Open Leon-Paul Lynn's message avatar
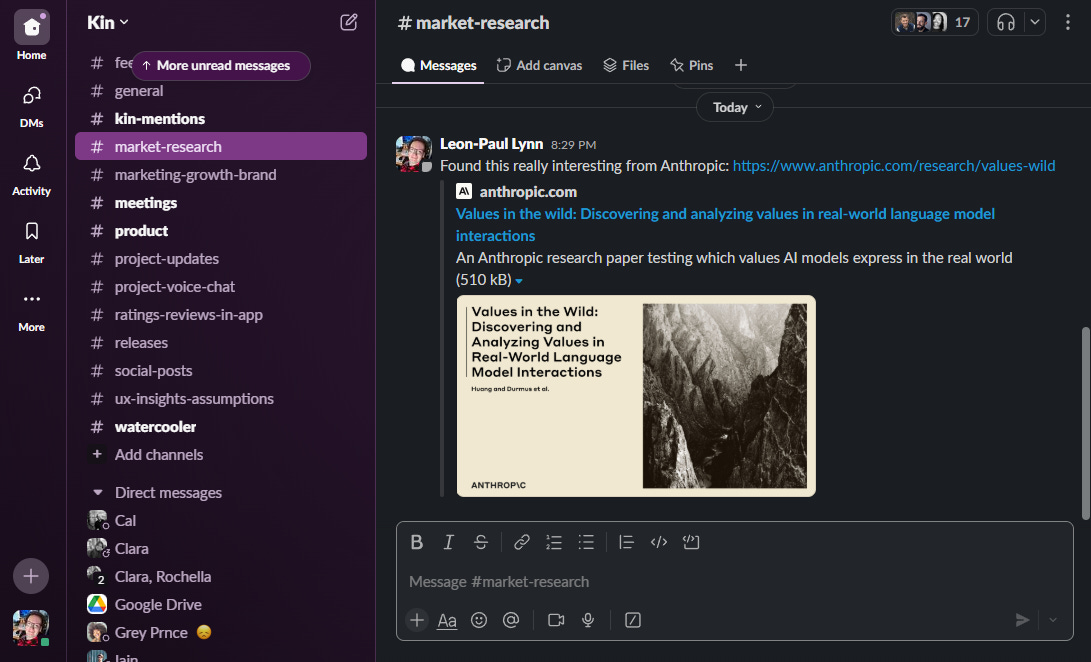This screenshot has height=662, width=1091. pyautogui.click(x=413, y=153)
